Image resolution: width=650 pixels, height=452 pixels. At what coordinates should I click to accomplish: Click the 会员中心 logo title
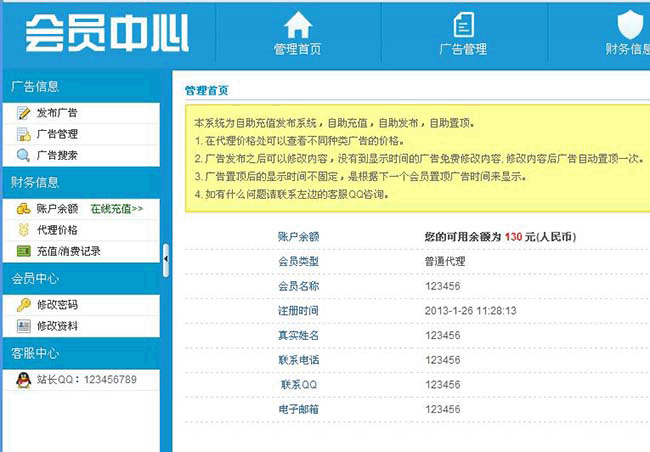107,33
